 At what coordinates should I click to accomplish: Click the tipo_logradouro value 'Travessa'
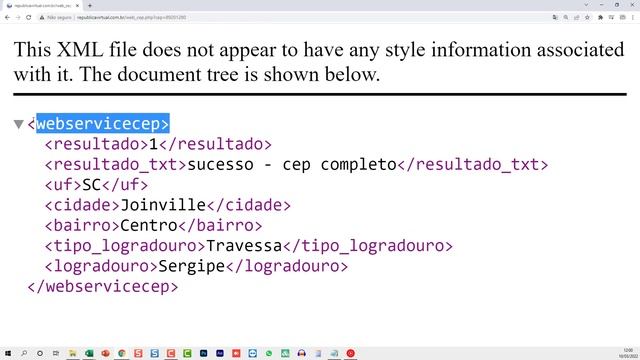(244, 246)
